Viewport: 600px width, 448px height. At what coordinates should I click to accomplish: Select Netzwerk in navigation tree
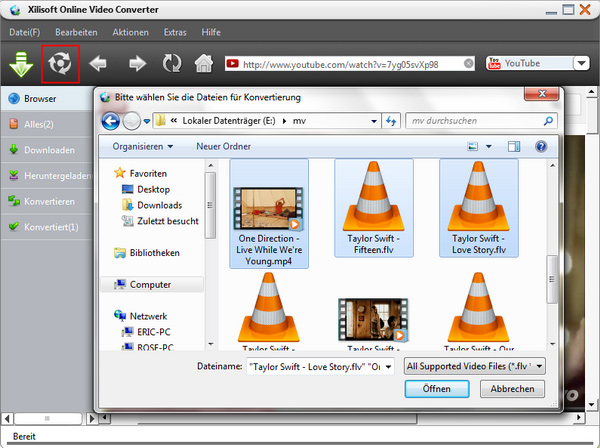pos(140,316)
